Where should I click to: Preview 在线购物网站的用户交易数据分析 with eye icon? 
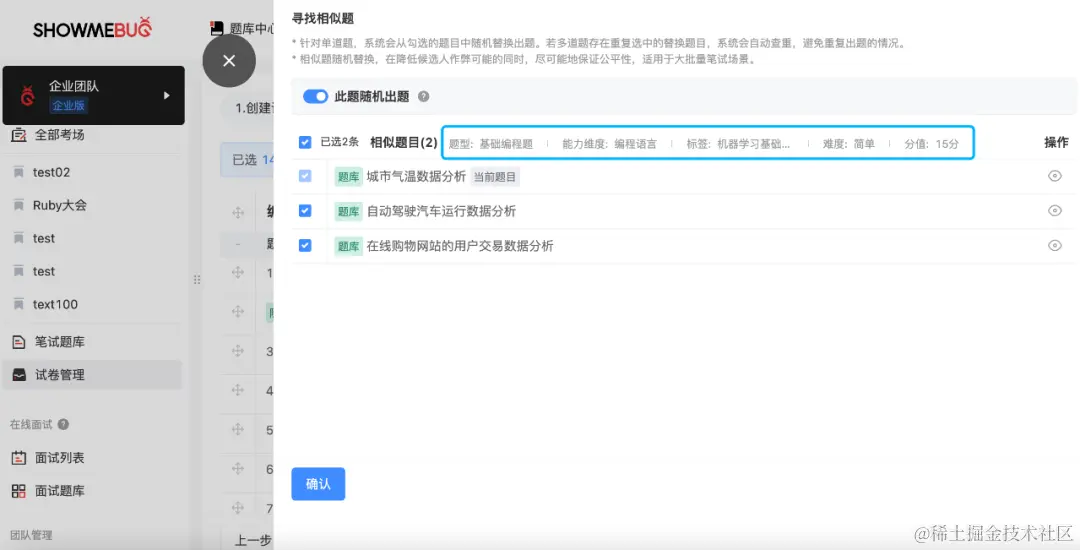(x=1055, y=245)
